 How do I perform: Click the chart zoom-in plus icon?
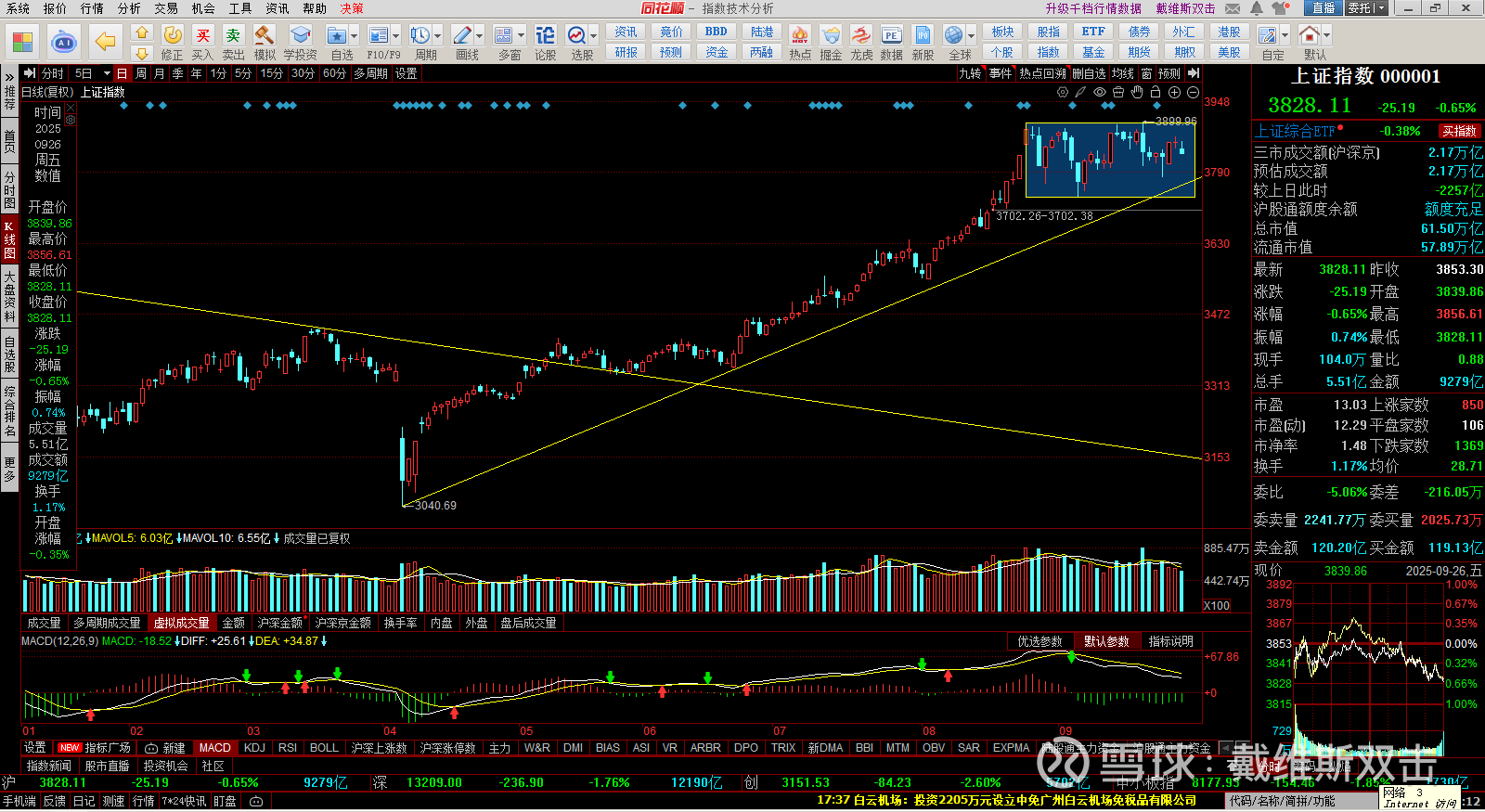click(1174, 92)
